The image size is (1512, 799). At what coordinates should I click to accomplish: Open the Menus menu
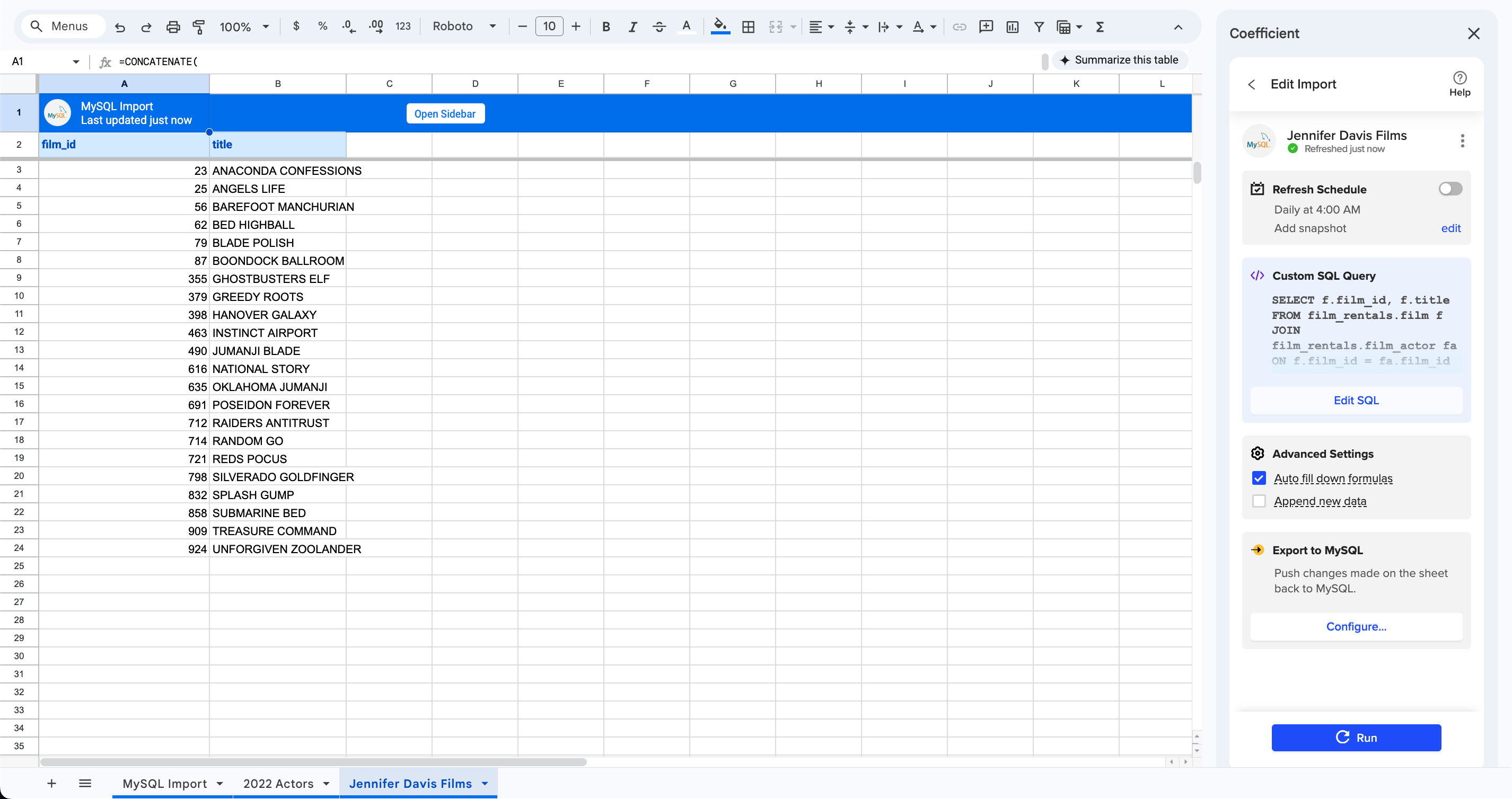point(63,26)
